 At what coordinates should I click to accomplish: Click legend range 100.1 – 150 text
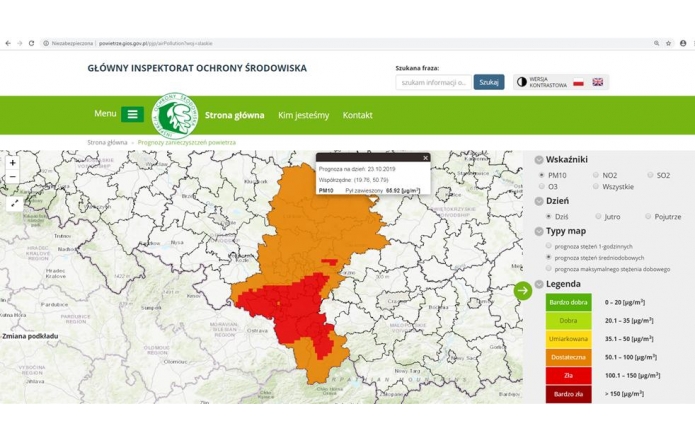coord(633,376)
